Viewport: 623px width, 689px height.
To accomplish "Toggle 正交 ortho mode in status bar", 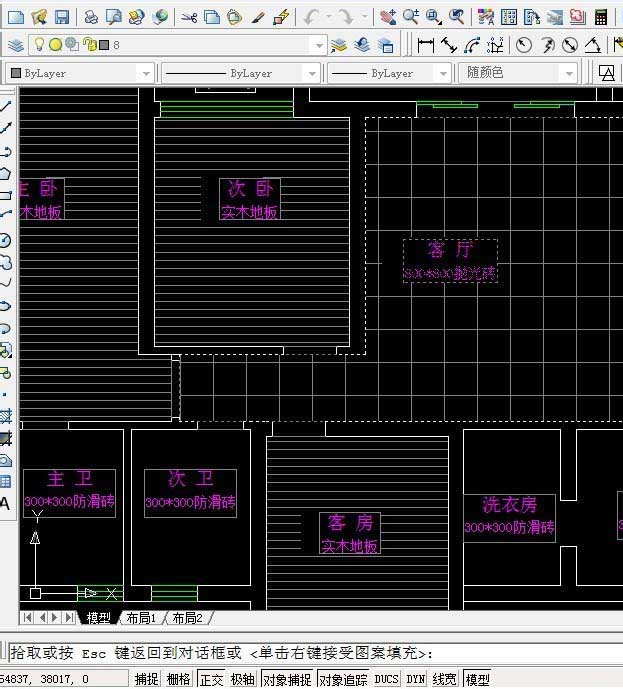I will 211,679.
